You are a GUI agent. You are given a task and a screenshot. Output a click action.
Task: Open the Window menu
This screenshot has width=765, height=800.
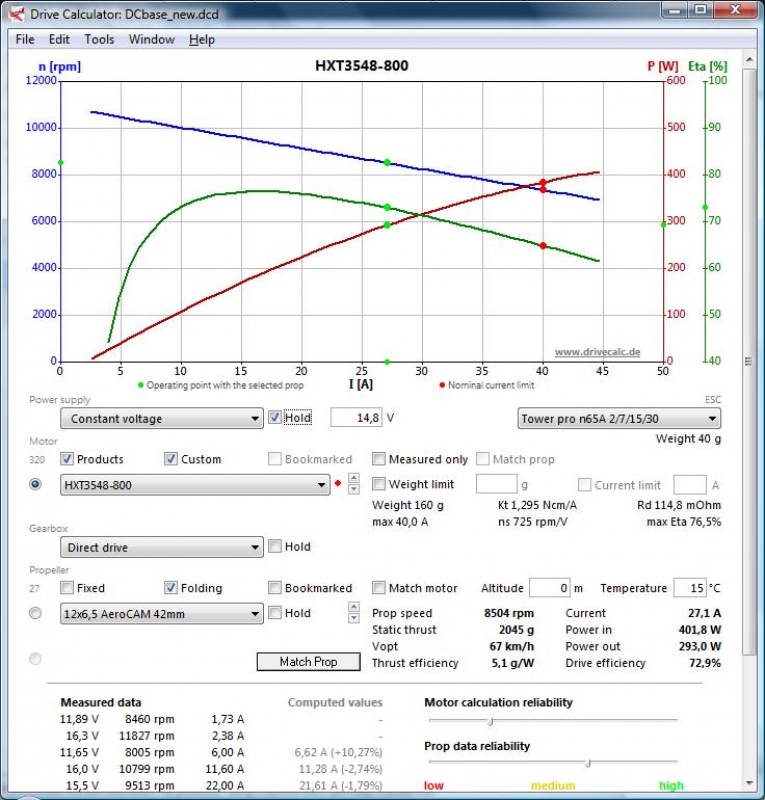coord(151,39)
